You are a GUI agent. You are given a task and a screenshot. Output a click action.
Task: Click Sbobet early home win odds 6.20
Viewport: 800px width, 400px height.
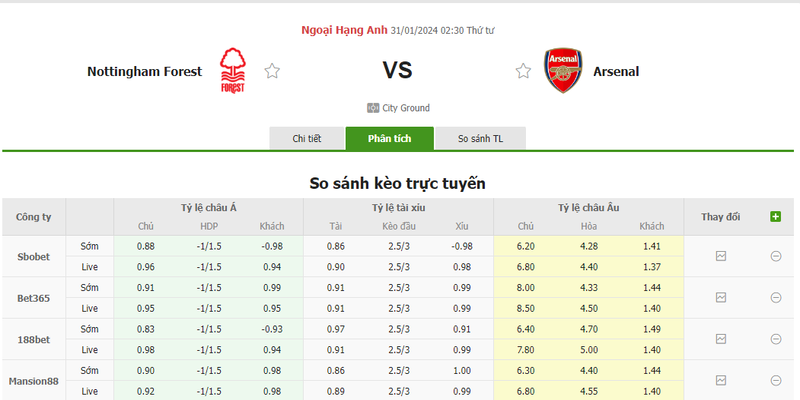[526, 246]
